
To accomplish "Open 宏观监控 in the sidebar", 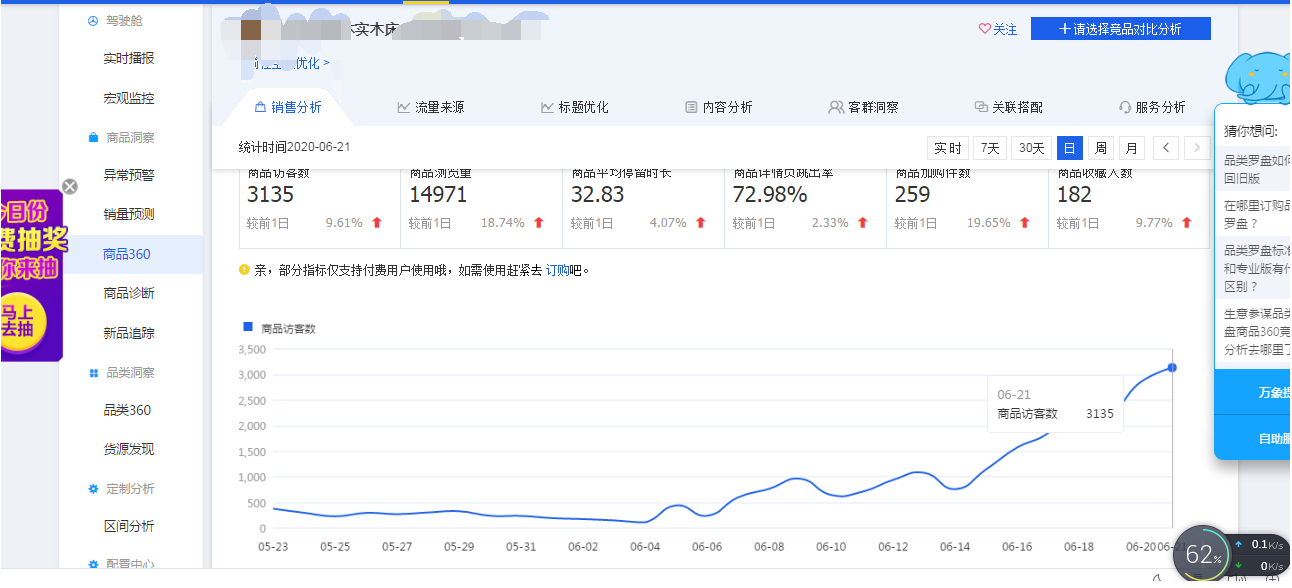I will (129, 98).
